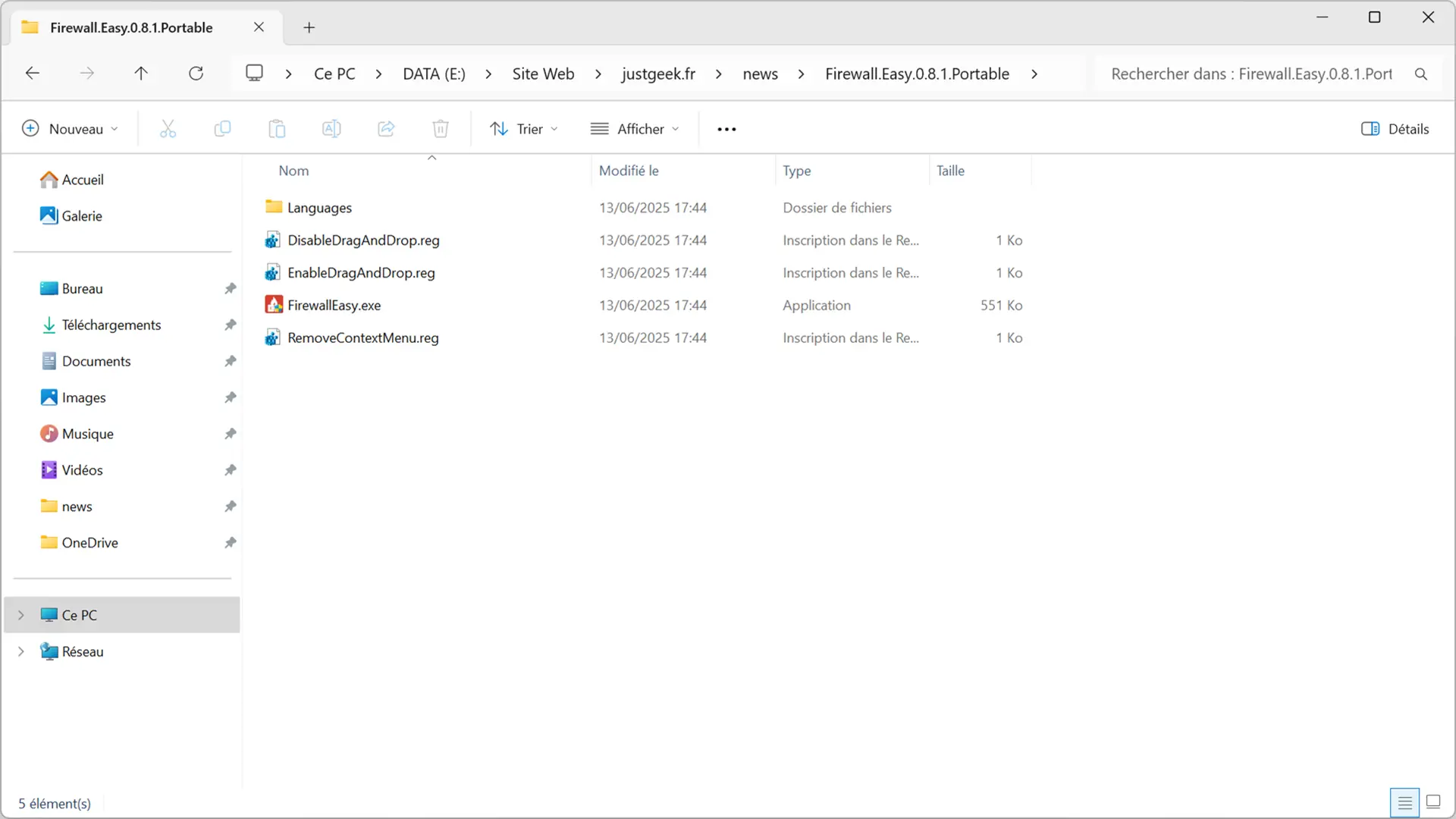The width and height of the screenshot is (1456, 819).
Task: Unpin Téléchargements using its pin icon
Action: (230, 325)
